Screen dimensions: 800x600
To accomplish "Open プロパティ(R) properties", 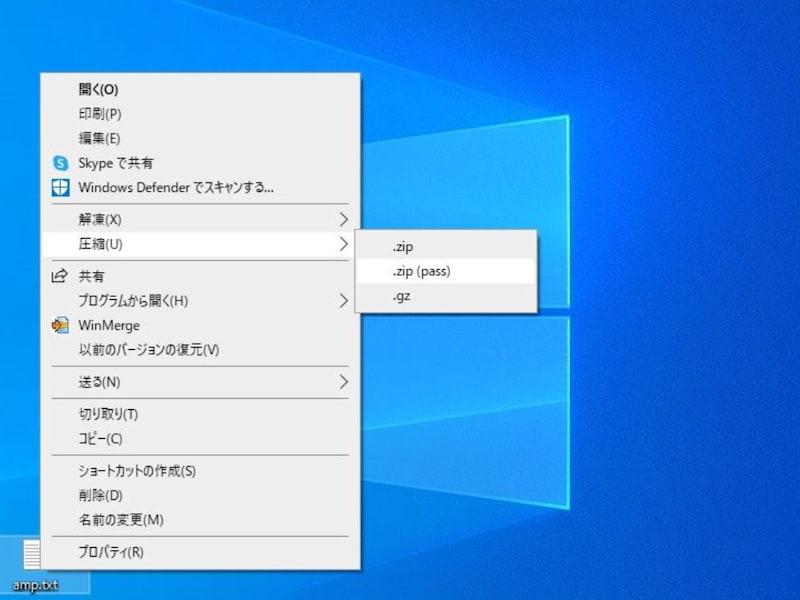I will (200, 552).
